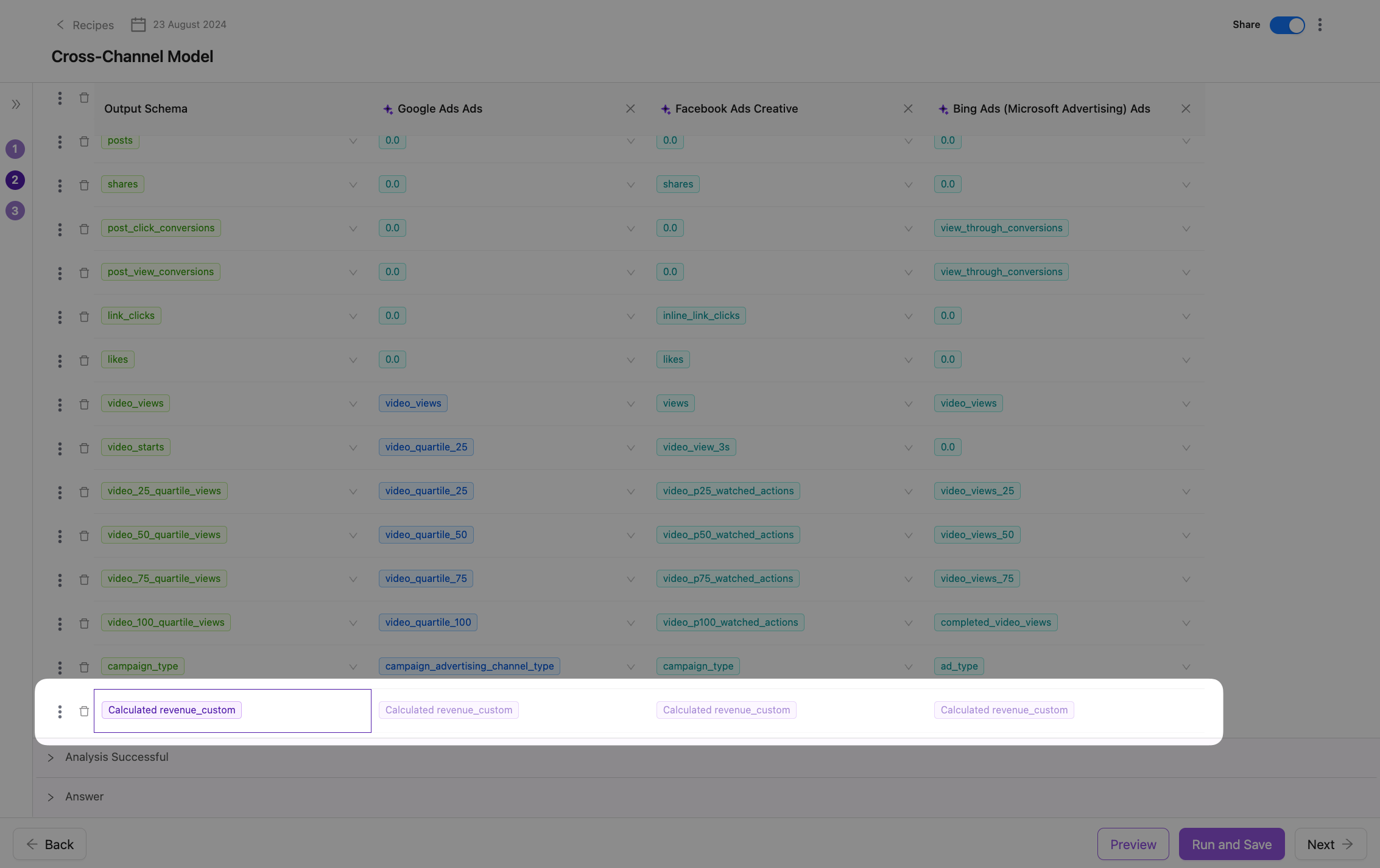The height and width of the screenshot is (868, 1380).
Task: Click the Google Ads Ads sparkle icon
Action: (388, 110)
